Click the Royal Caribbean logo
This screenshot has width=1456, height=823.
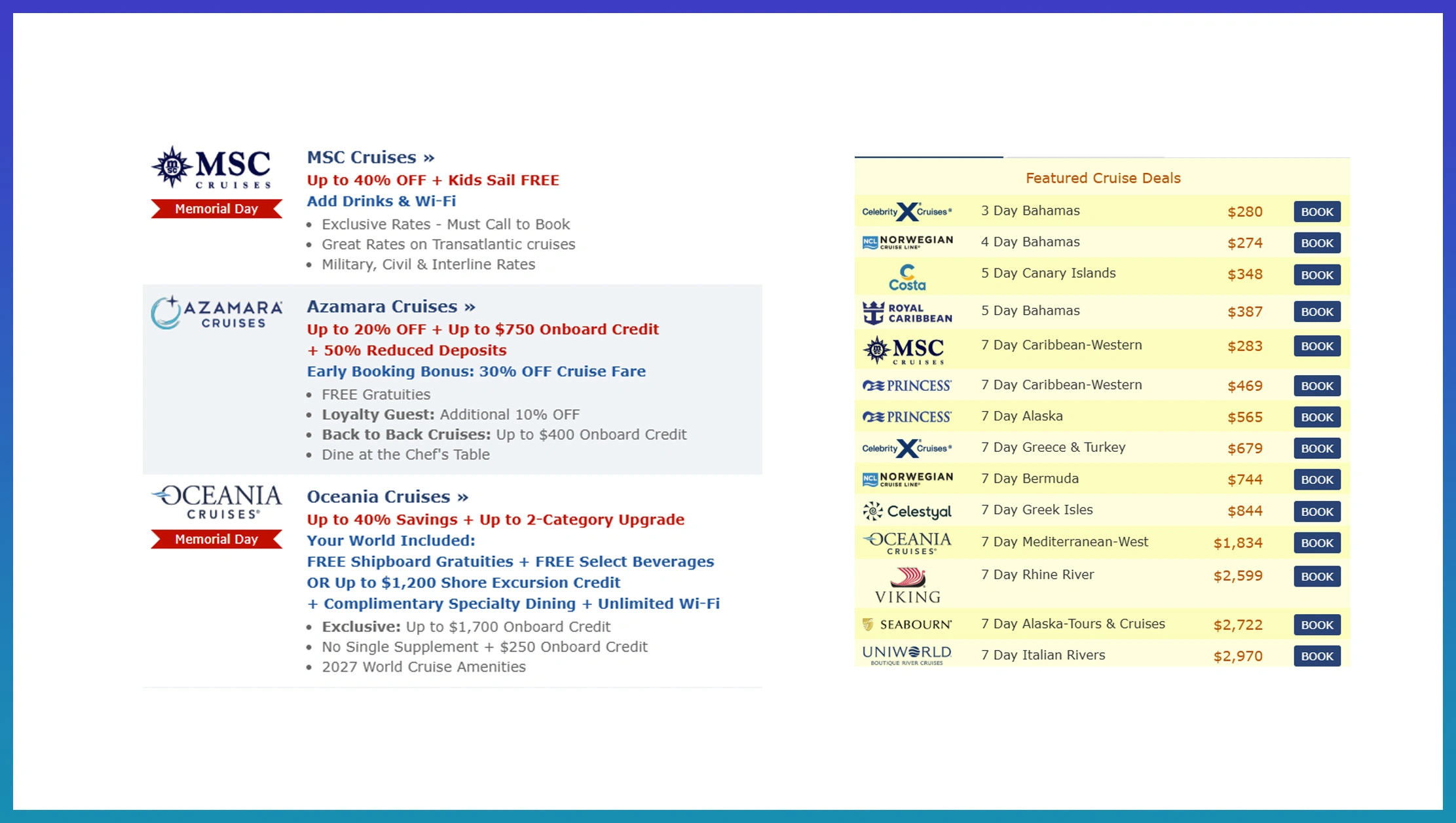click(907, 313)
